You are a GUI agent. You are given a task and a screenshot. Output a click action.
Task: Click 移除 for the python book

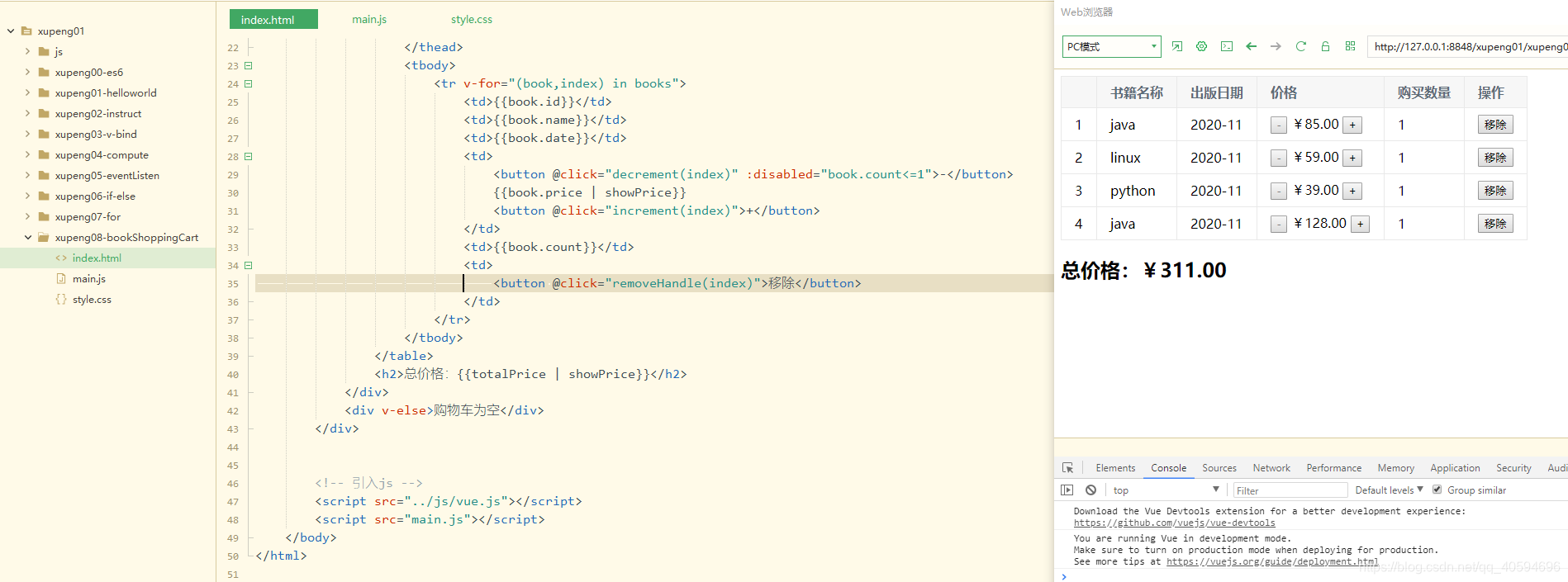[1495, 191]
